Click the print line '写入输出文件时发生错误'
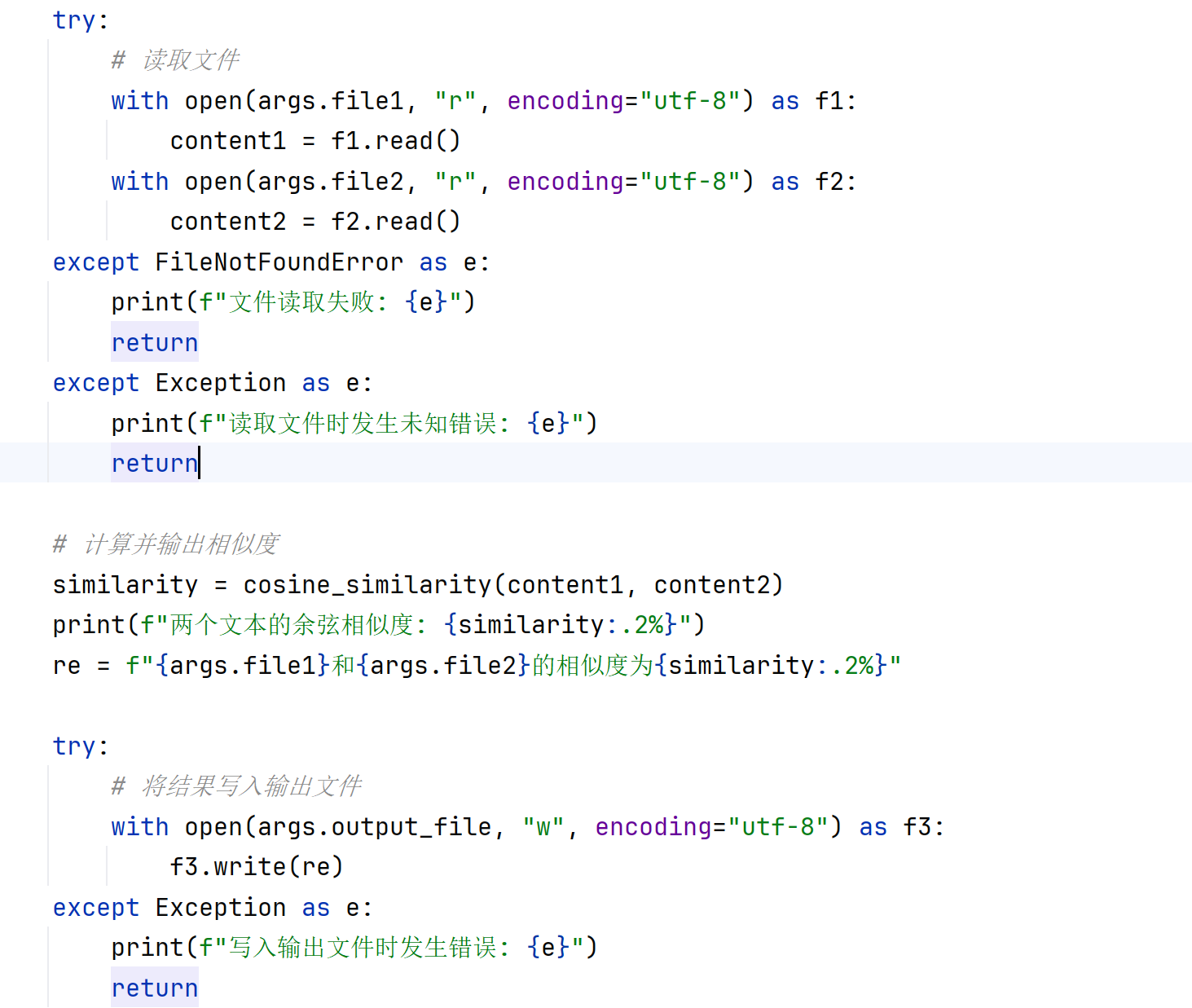This screenshot has width=1192, height=1008. (x=354, y=948)
